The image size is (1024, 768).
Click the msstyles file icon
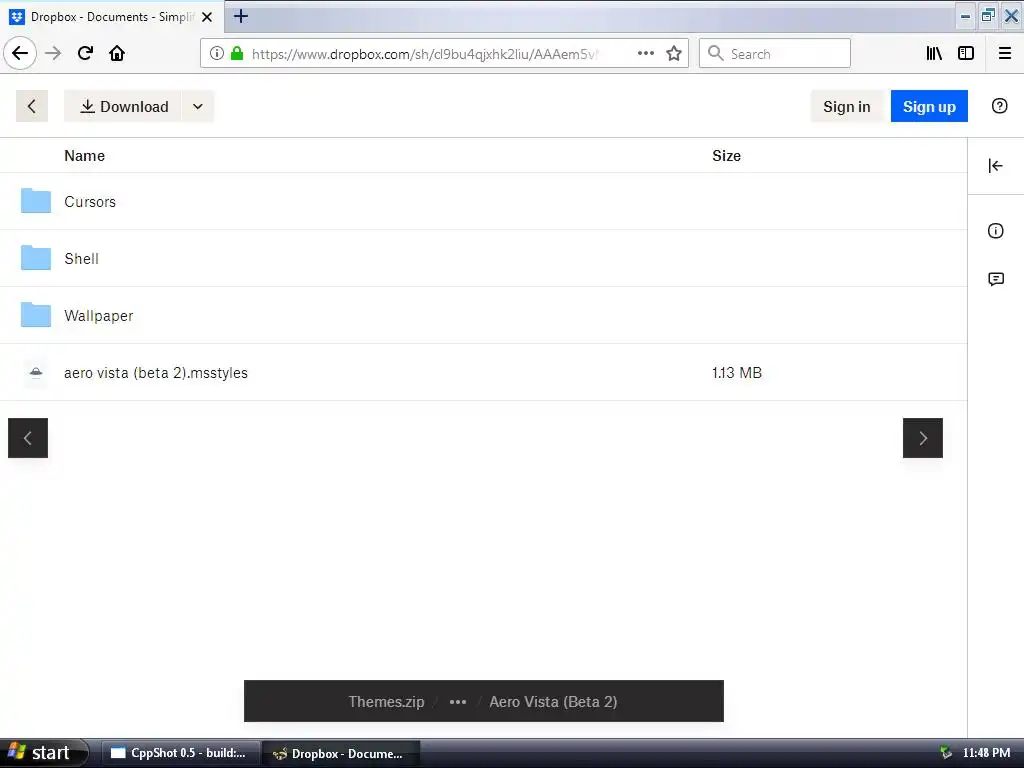[36, 372]
